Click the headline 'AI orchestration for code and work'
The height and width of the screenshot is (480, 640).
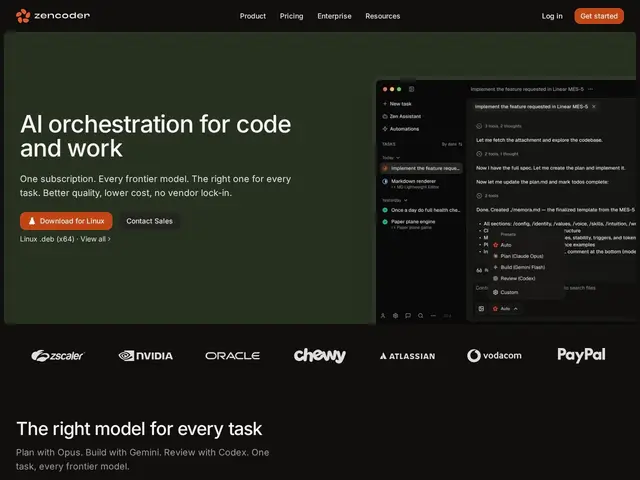pyautogui.click(x=156, y=136)
